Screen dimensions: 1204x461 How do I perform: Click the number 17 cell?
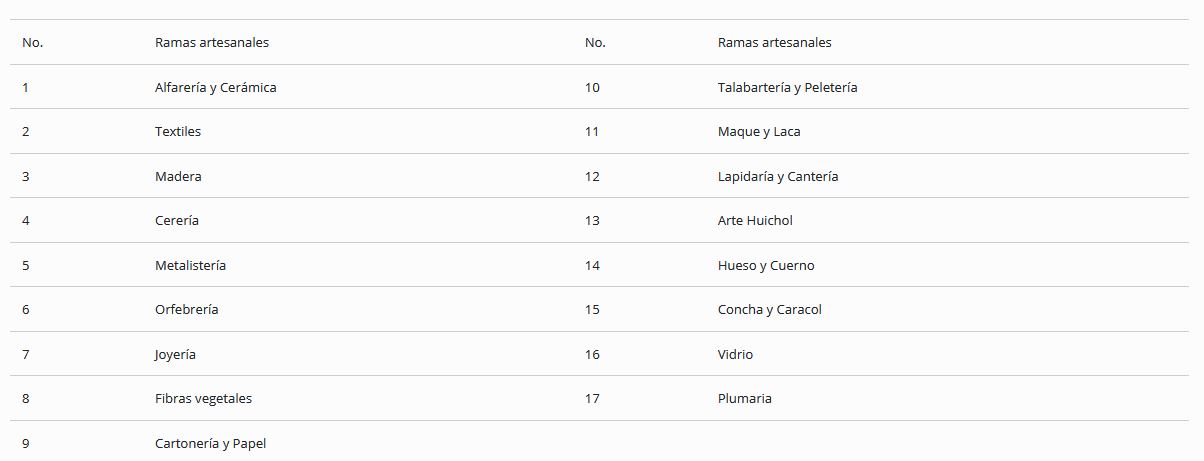593,398
